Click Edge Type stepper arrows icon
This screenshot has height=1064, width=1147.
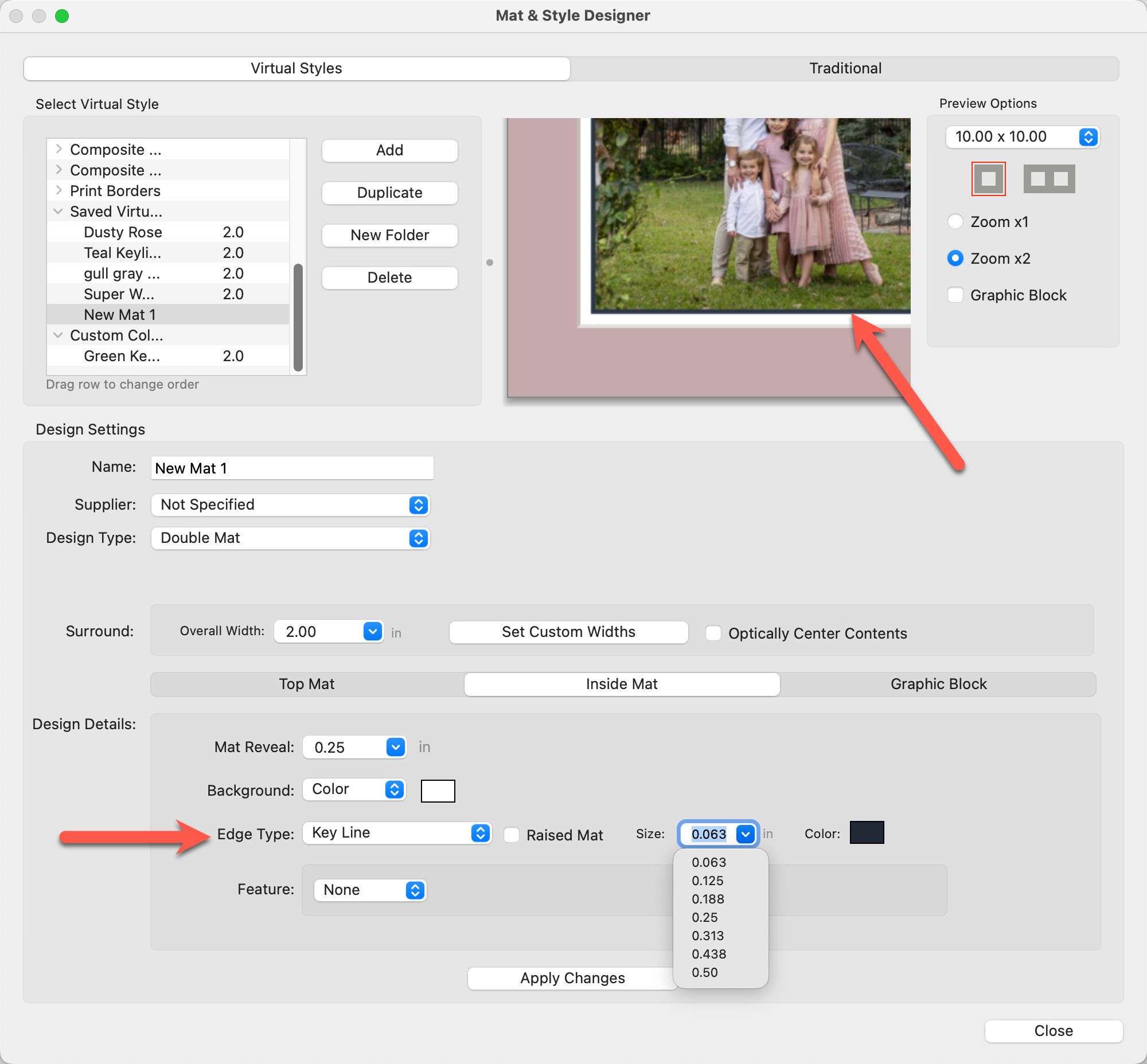coord(480,833)
